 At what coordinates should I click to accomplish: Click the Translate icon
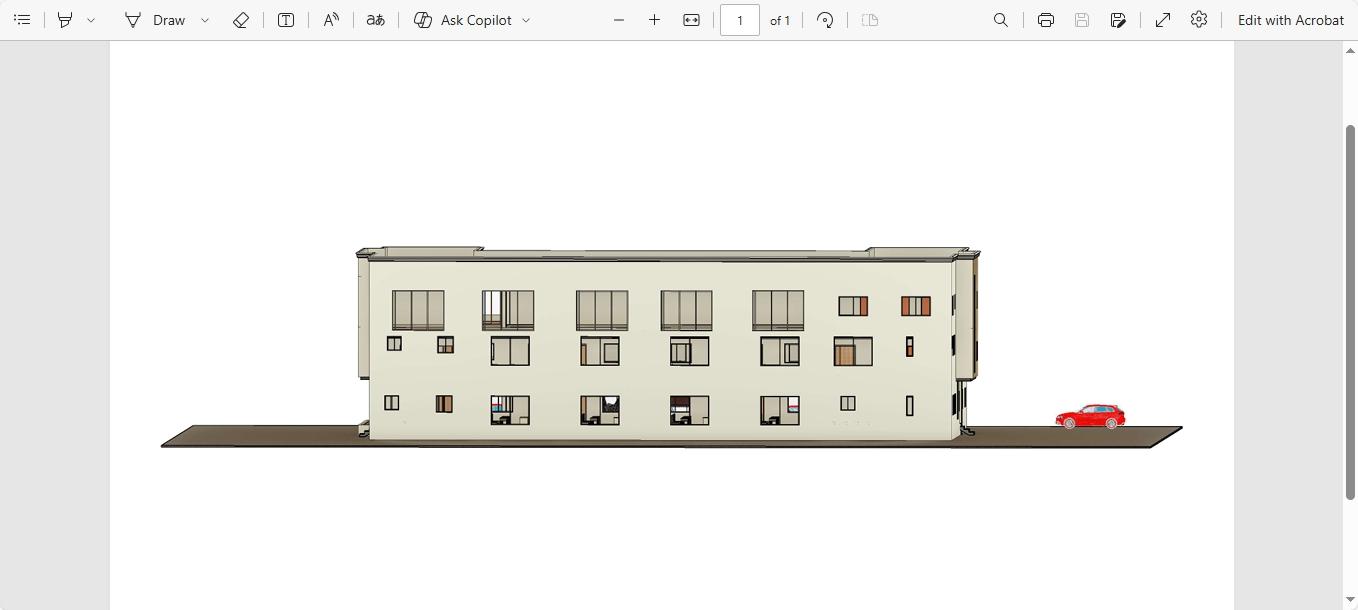tap(376, 20)
